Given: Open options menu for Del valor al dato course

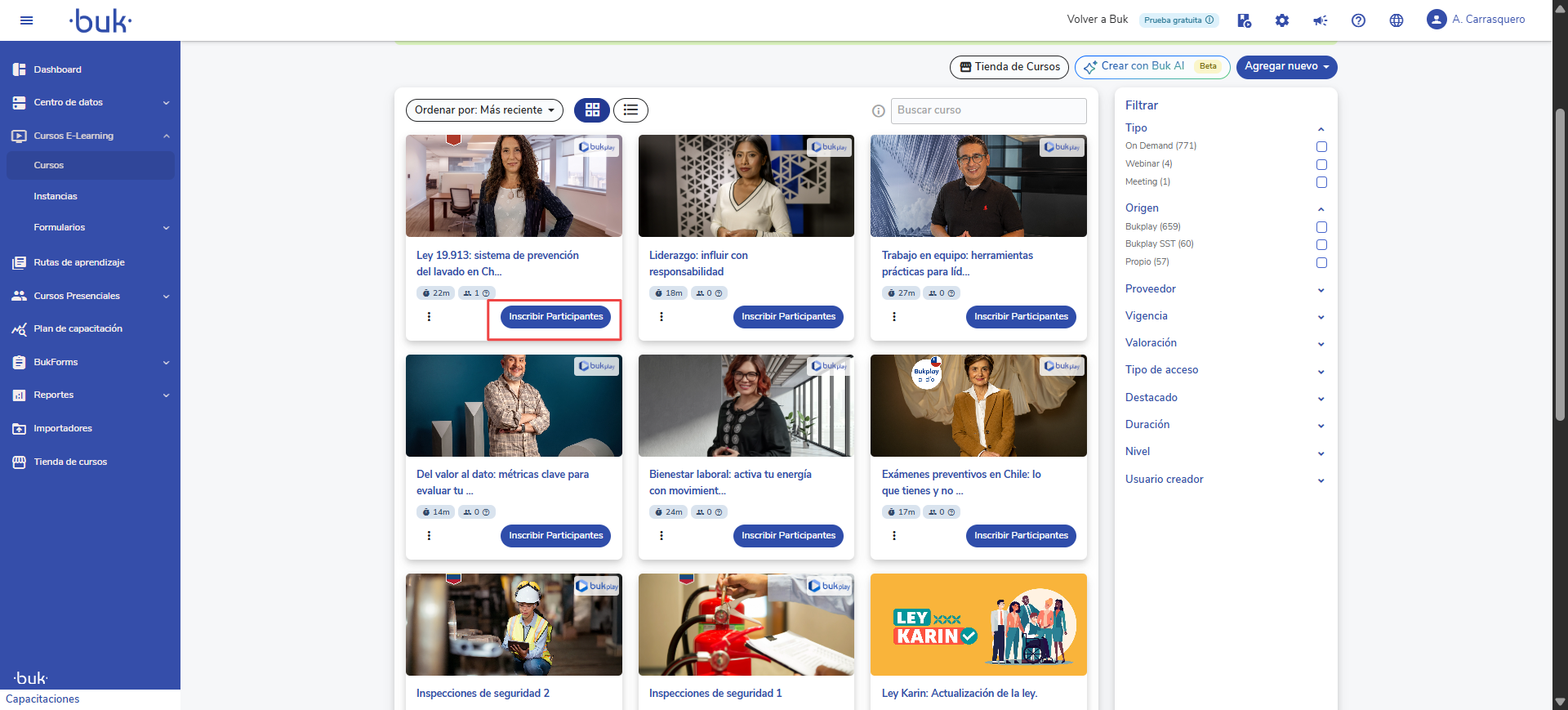Looking at the screenshot, I should pos(429,536).
